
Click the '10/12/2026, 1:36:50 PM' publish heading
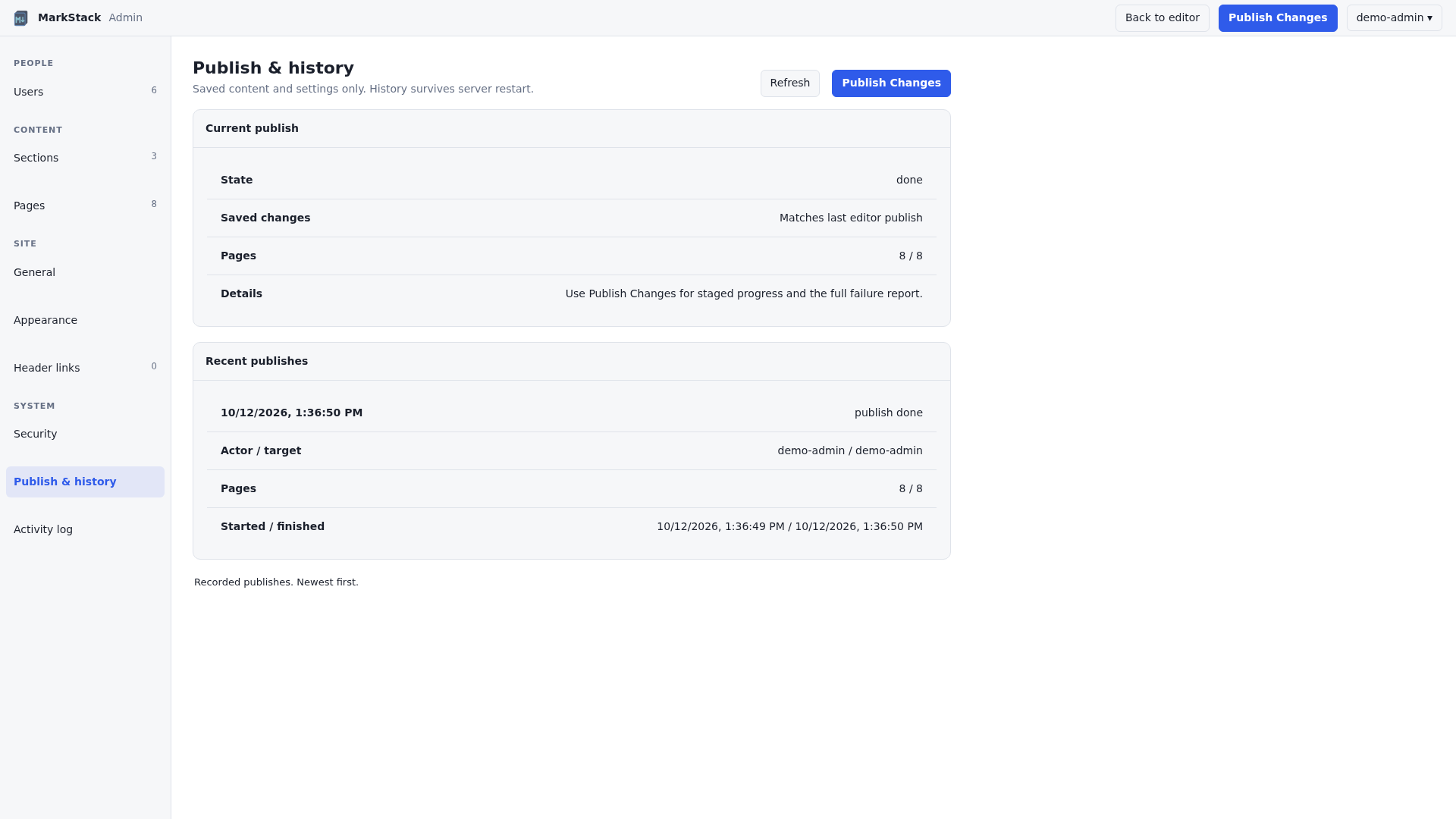pyautogui.click(x=291, y=413)
